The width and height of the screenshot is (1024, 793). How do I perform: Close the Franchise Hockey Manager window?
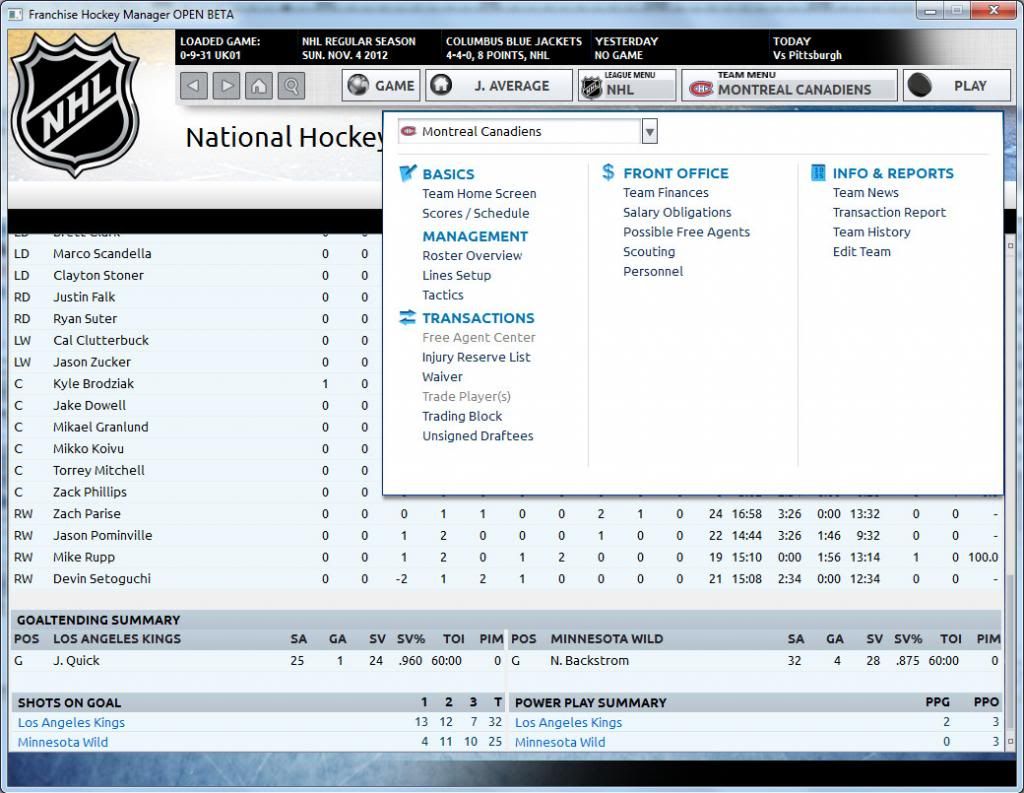click(x=993, y=11)
